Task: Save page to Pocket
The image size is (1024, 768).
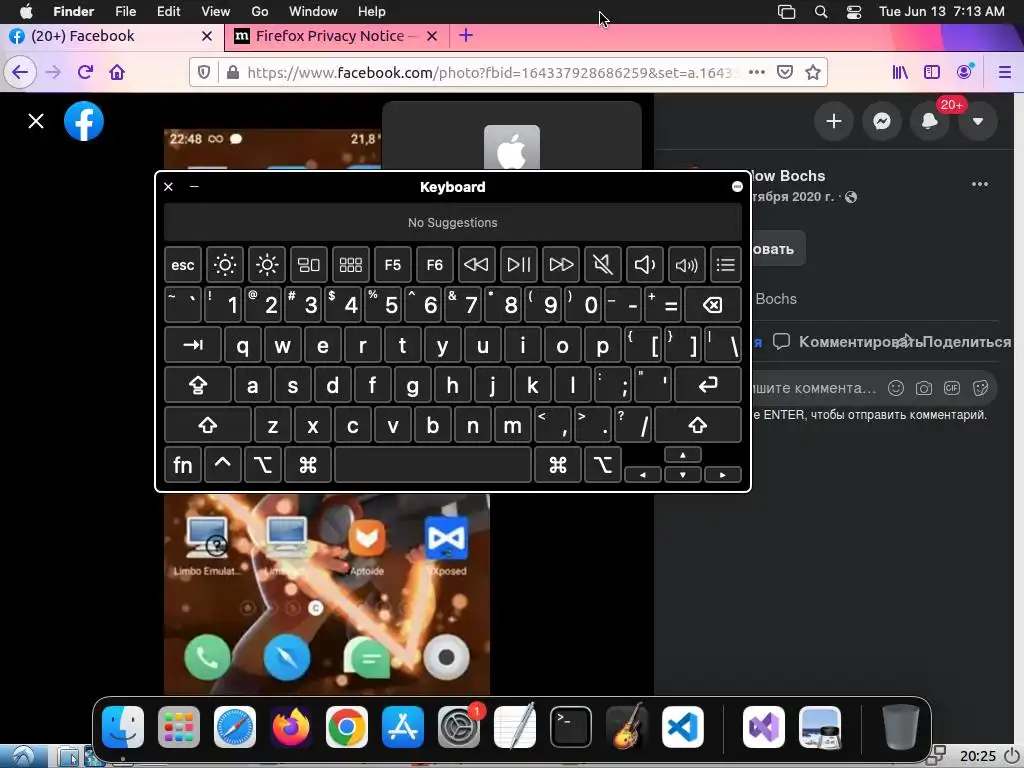Action: click(x=784, y=72)
